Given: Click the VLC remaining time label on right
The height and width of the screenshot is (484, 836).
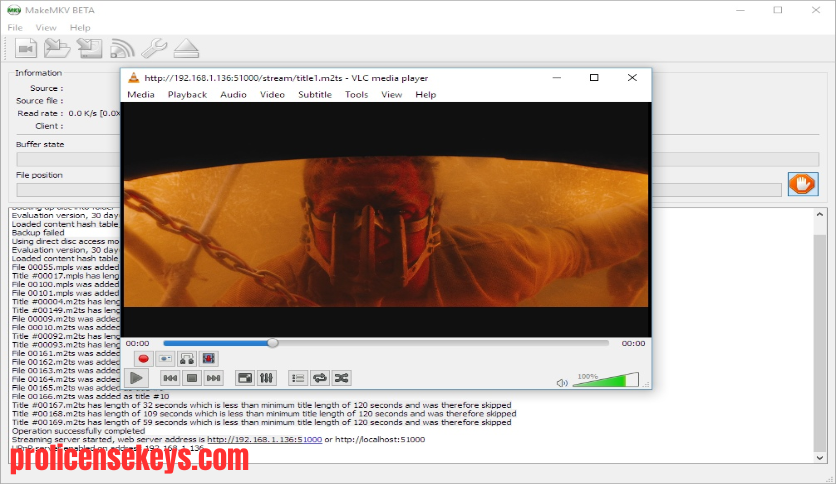Looking at the screenshot, I should tap(633, 343).
